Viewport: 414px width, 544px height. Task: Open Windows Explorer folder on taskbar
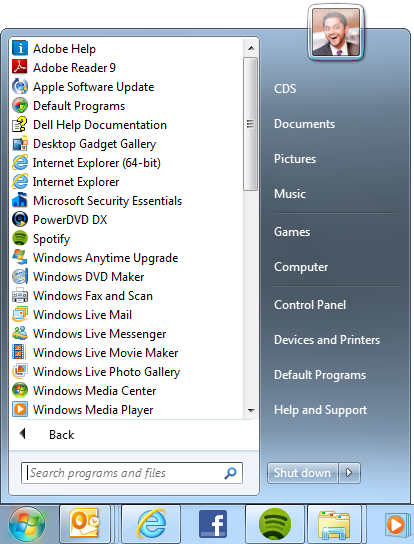[x=335, y=525]
